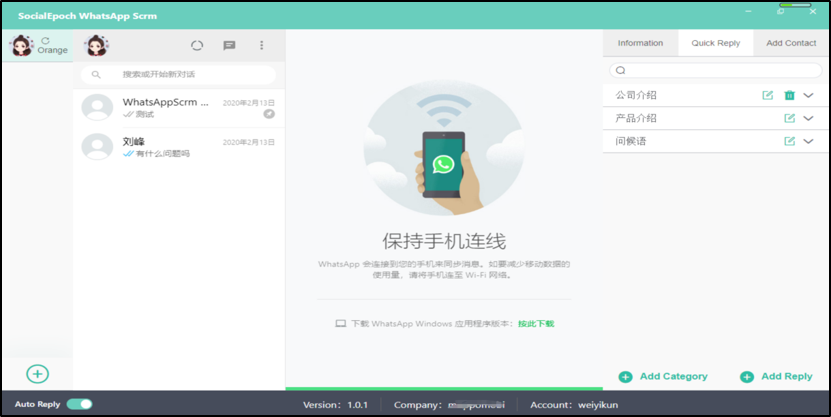Screen dimensions: 831x417
Task: Open the profile avatar in the chat list header
Action: point(96,46)
